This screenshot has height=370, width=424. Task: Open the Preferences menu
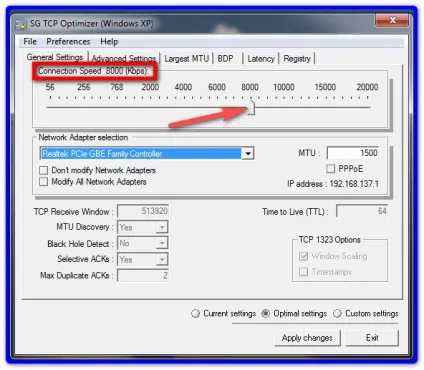click(68, 42)
